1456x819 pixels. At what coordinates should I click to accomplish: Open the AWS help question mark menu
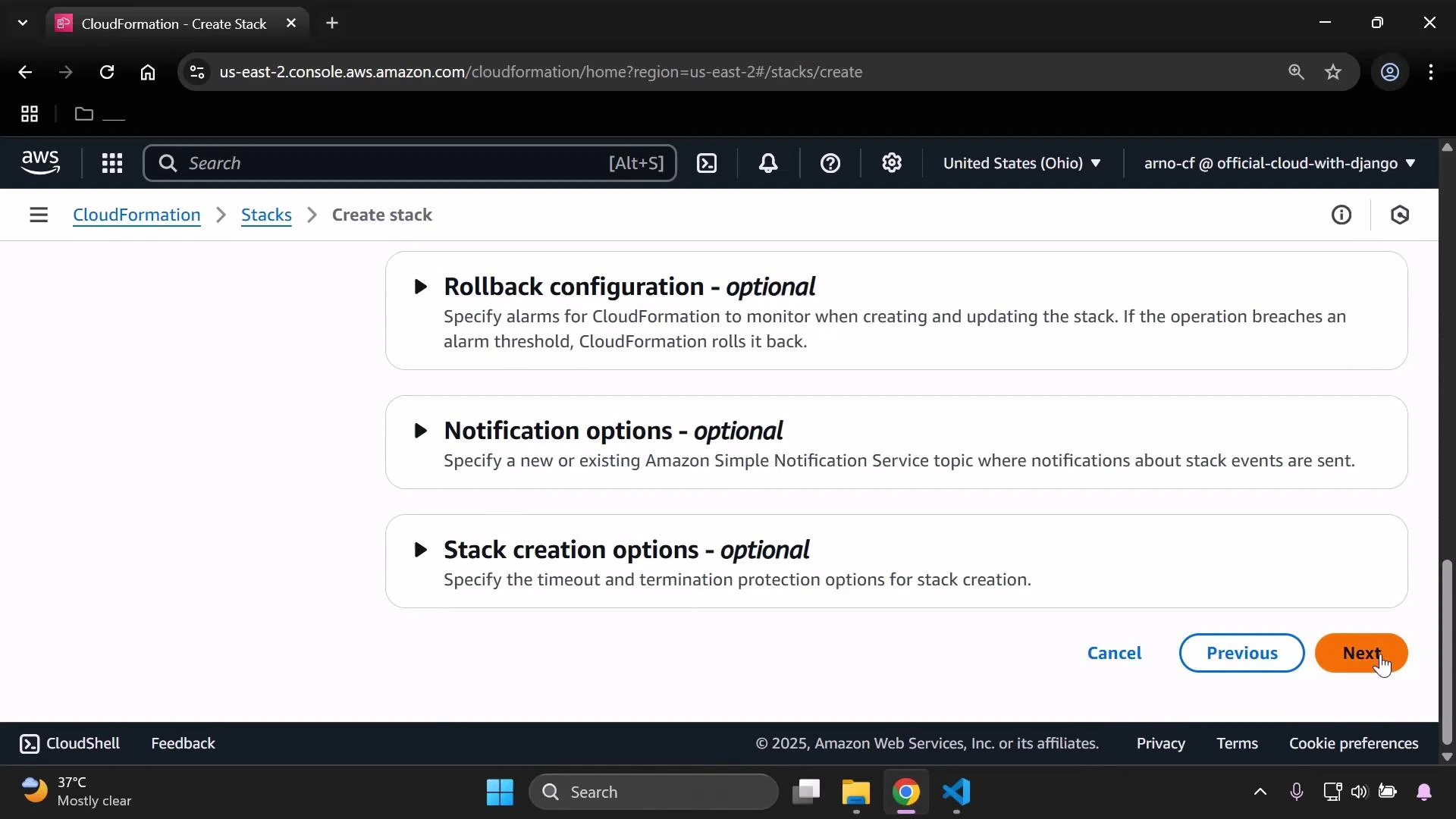click(x=830, y=163)
